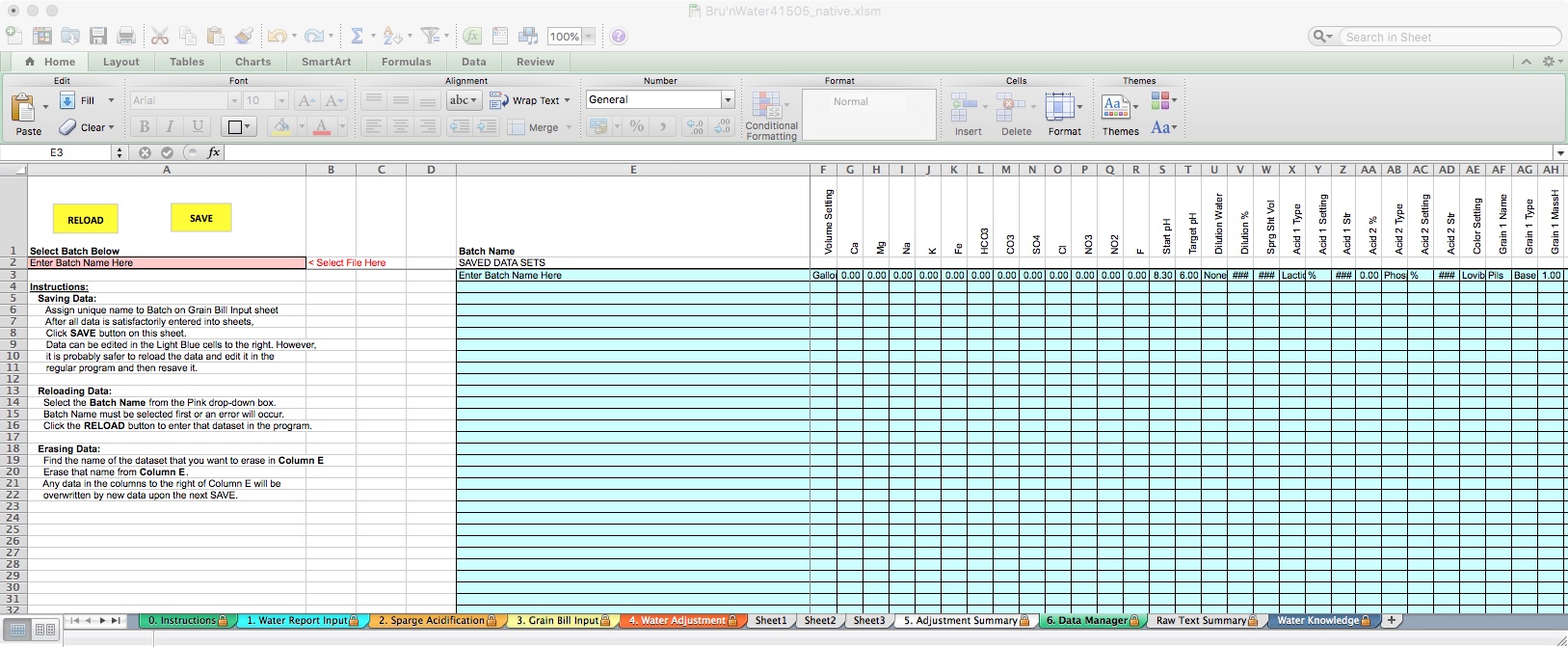Viewport: 1568px width, 647px height.
Task: Click the Print icon in the toolbar
Action: click(126, 37)
